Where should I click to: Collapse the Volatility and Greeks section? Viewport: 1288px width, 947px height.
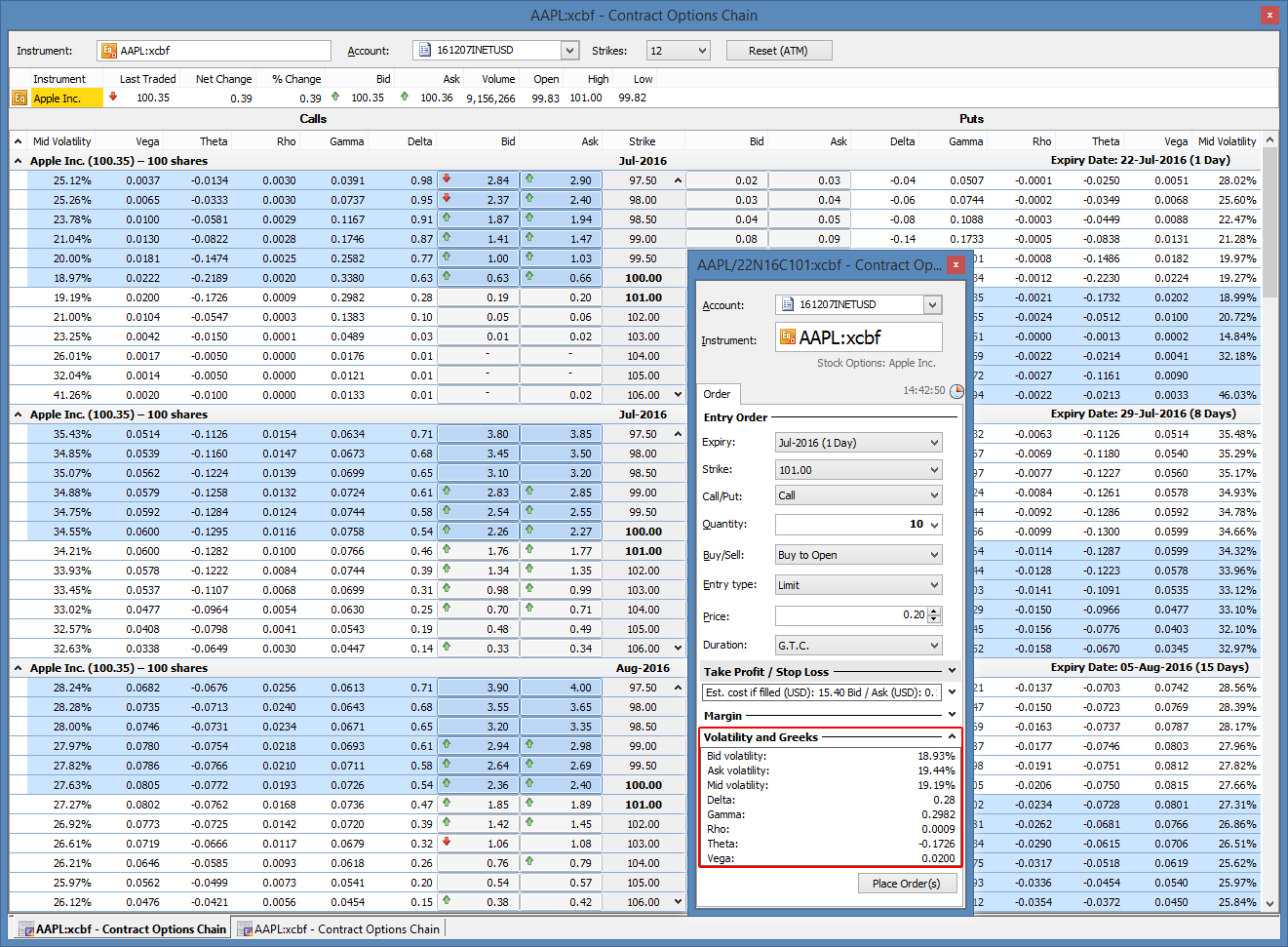(x=952, y=737)
